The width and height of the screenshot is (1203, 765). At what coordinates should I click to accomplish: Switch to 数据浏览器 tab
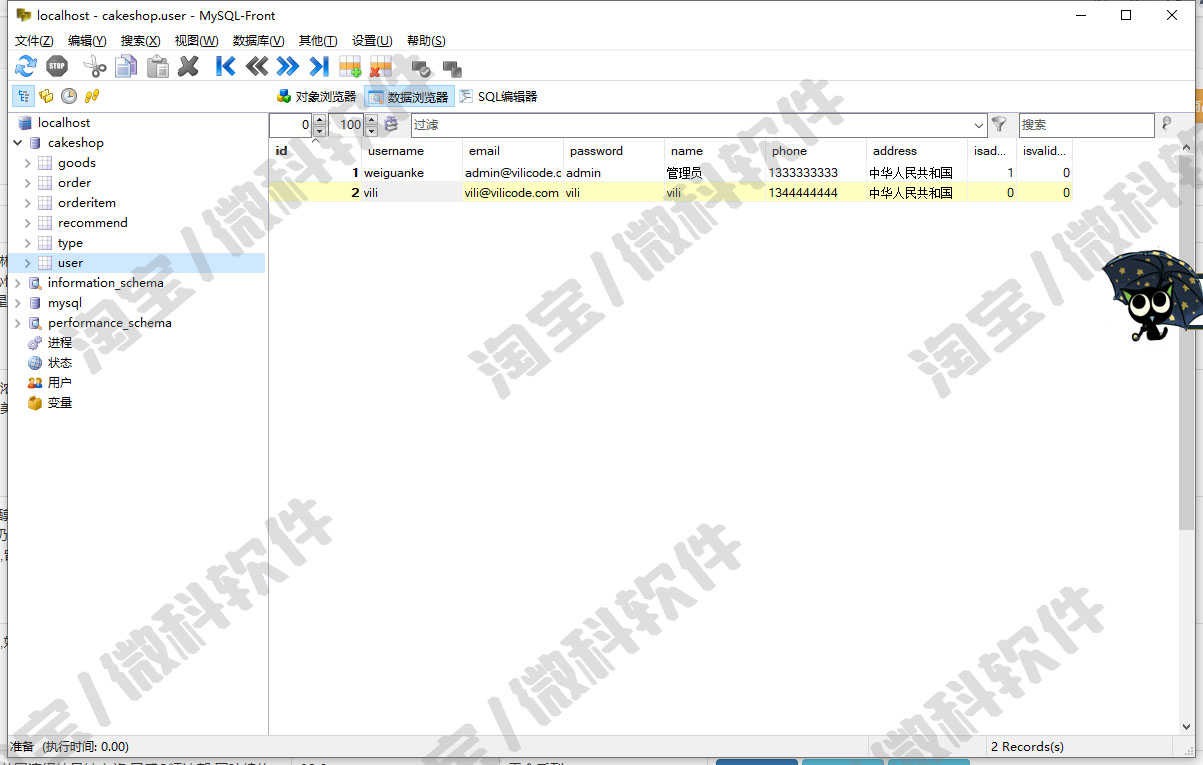click(409, 96)
